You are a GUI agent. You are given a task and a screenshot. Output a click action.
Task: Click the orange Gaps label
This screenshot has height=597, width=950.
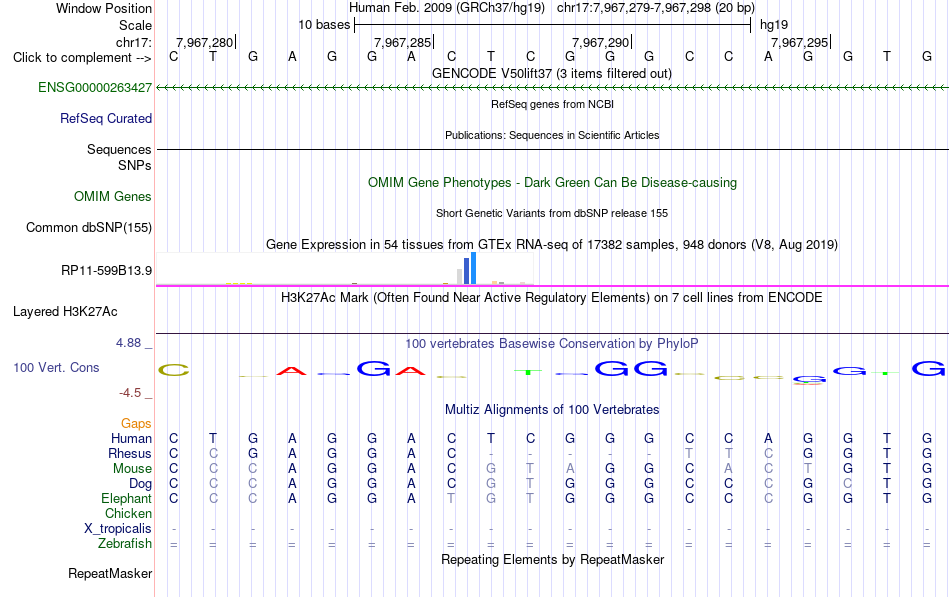click(x=136, y=424)
